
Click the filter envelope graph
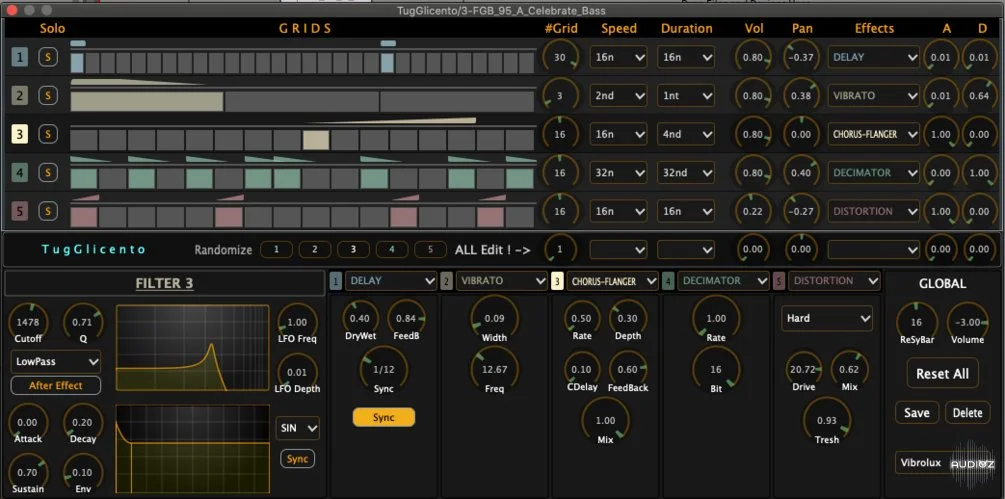(x=192, y=449)
